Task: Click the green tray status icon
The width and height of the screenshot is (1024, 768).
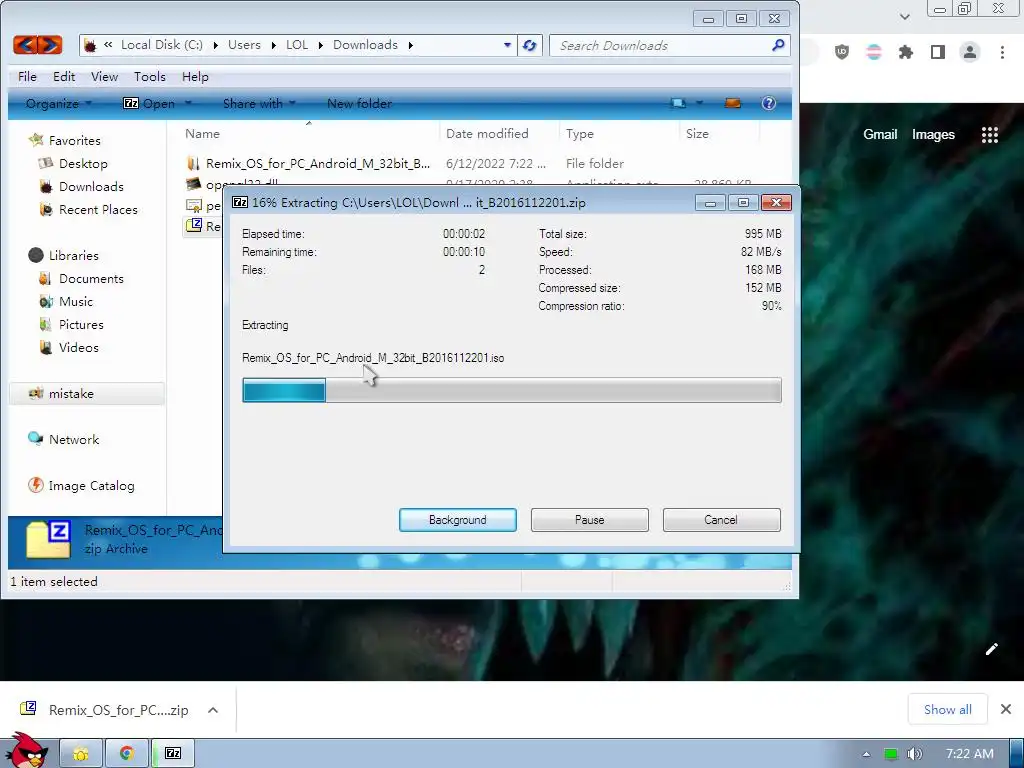Action: (x=891, y=754)
